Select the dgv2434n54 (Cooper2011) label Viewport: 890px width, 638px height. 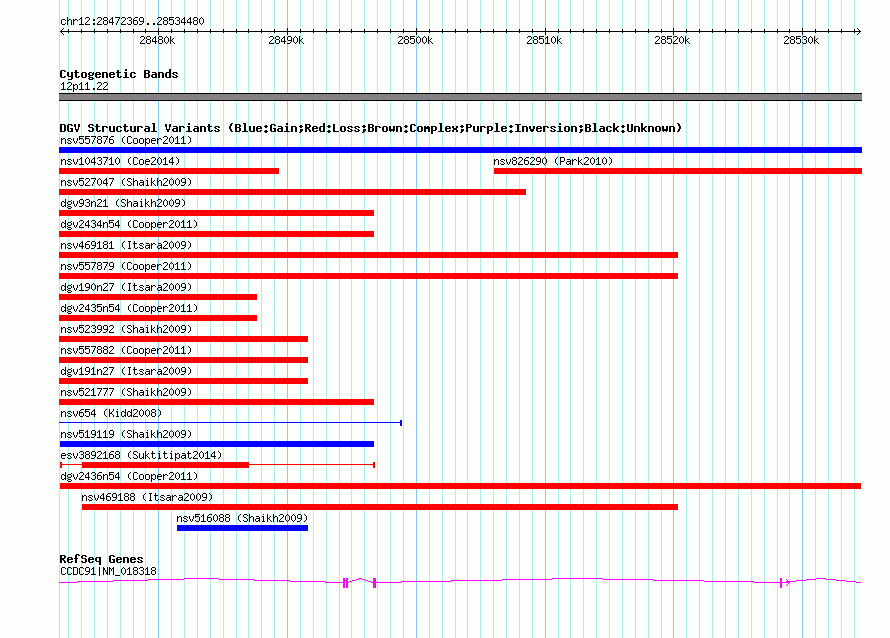tap(129, 224)
